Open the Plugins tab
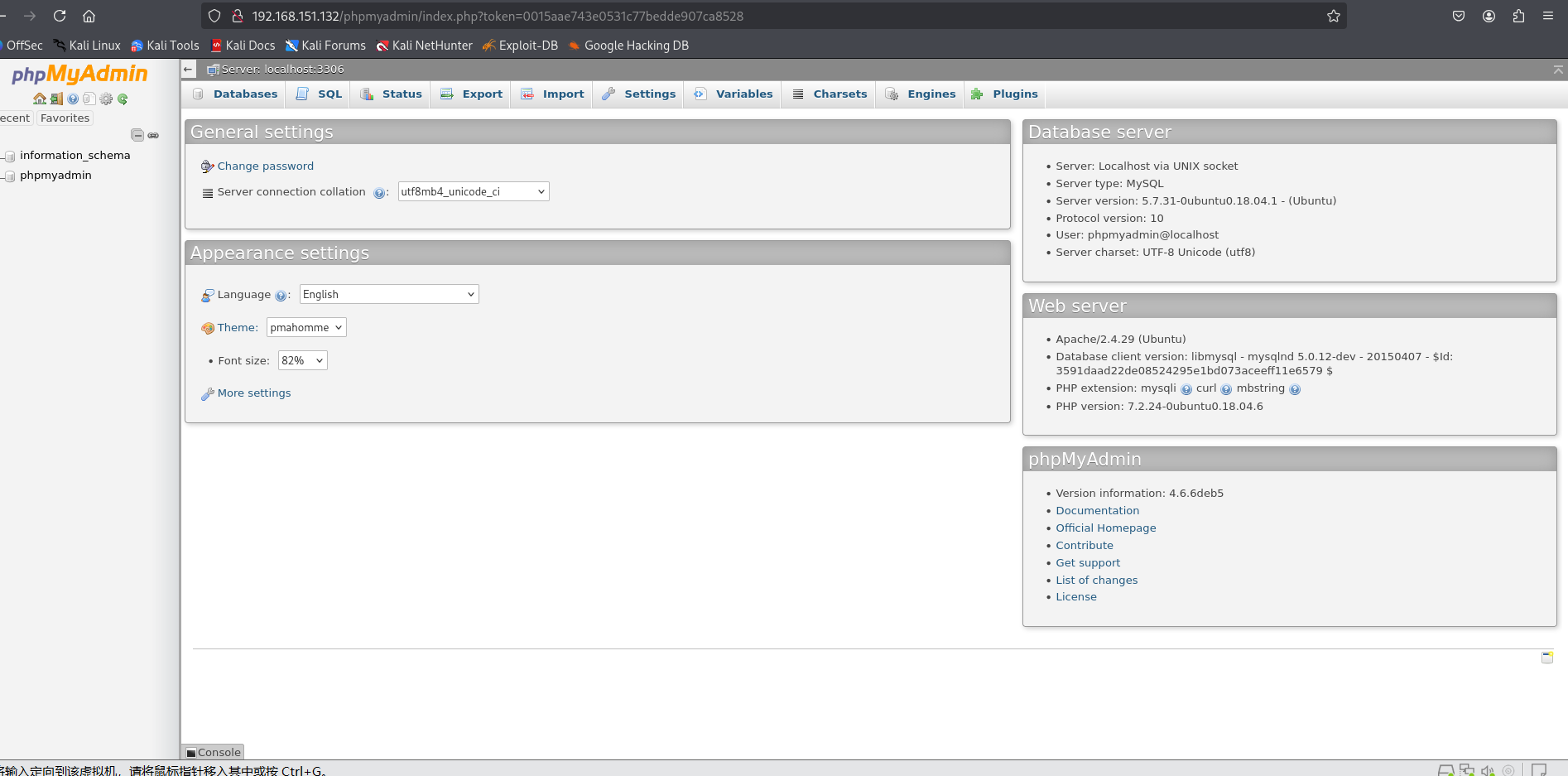 coord(1004,94)
